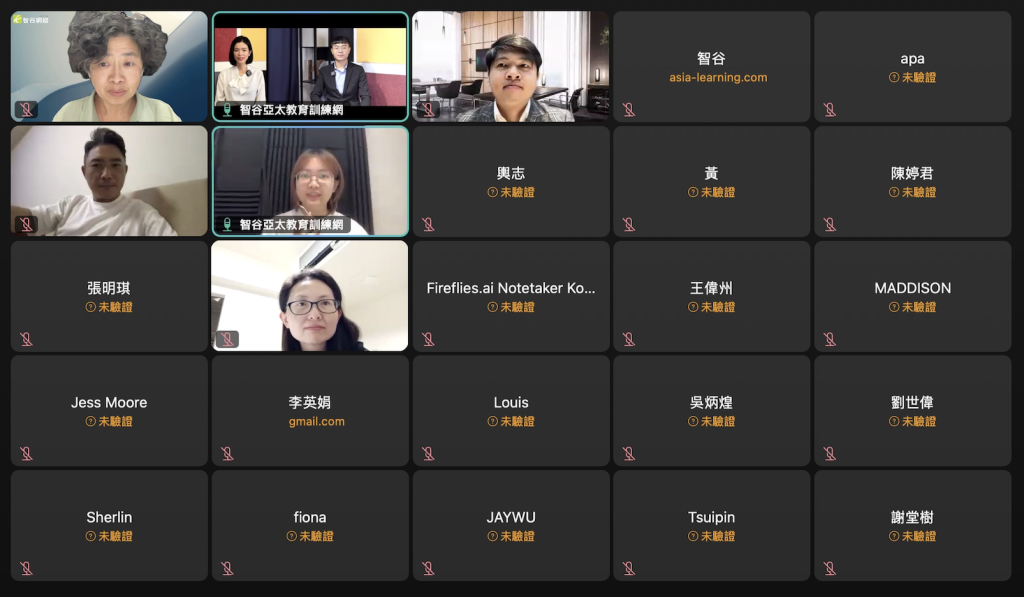Click unverified question icon under MADDISON

[x=894, y=307]
